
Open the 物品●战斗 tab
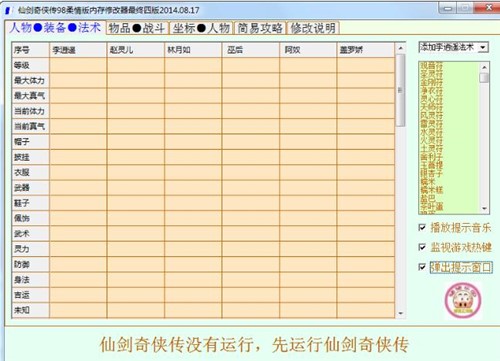(x=137, y=28)
